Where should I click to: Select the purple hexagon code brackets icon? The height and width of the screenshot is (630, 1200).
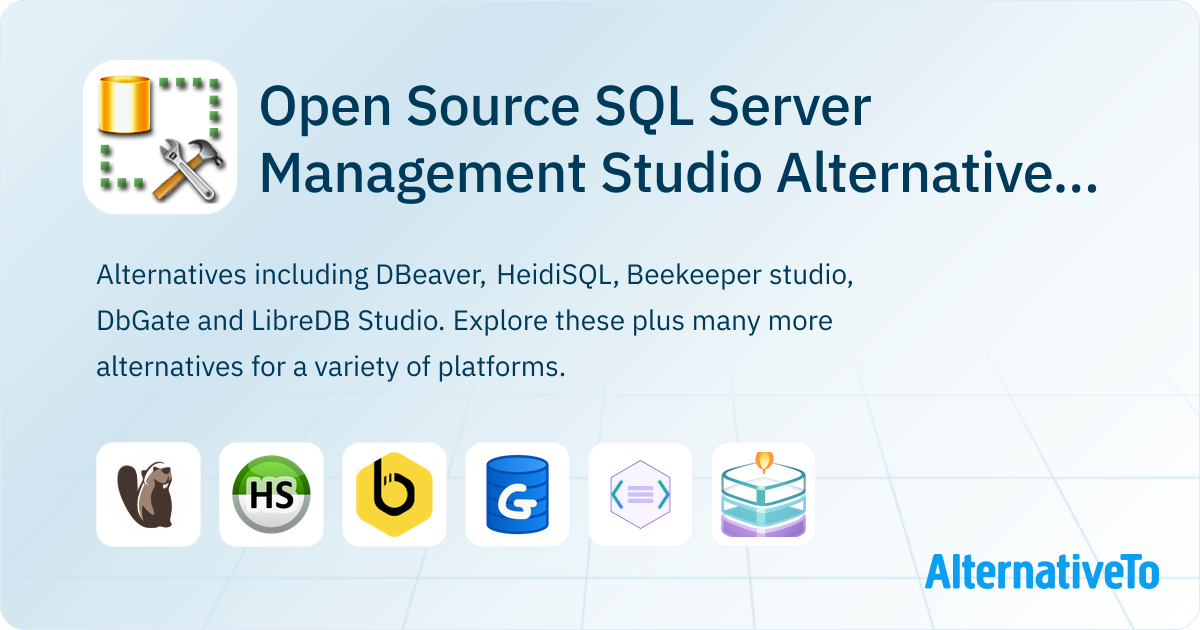click(x=640, y=494)
